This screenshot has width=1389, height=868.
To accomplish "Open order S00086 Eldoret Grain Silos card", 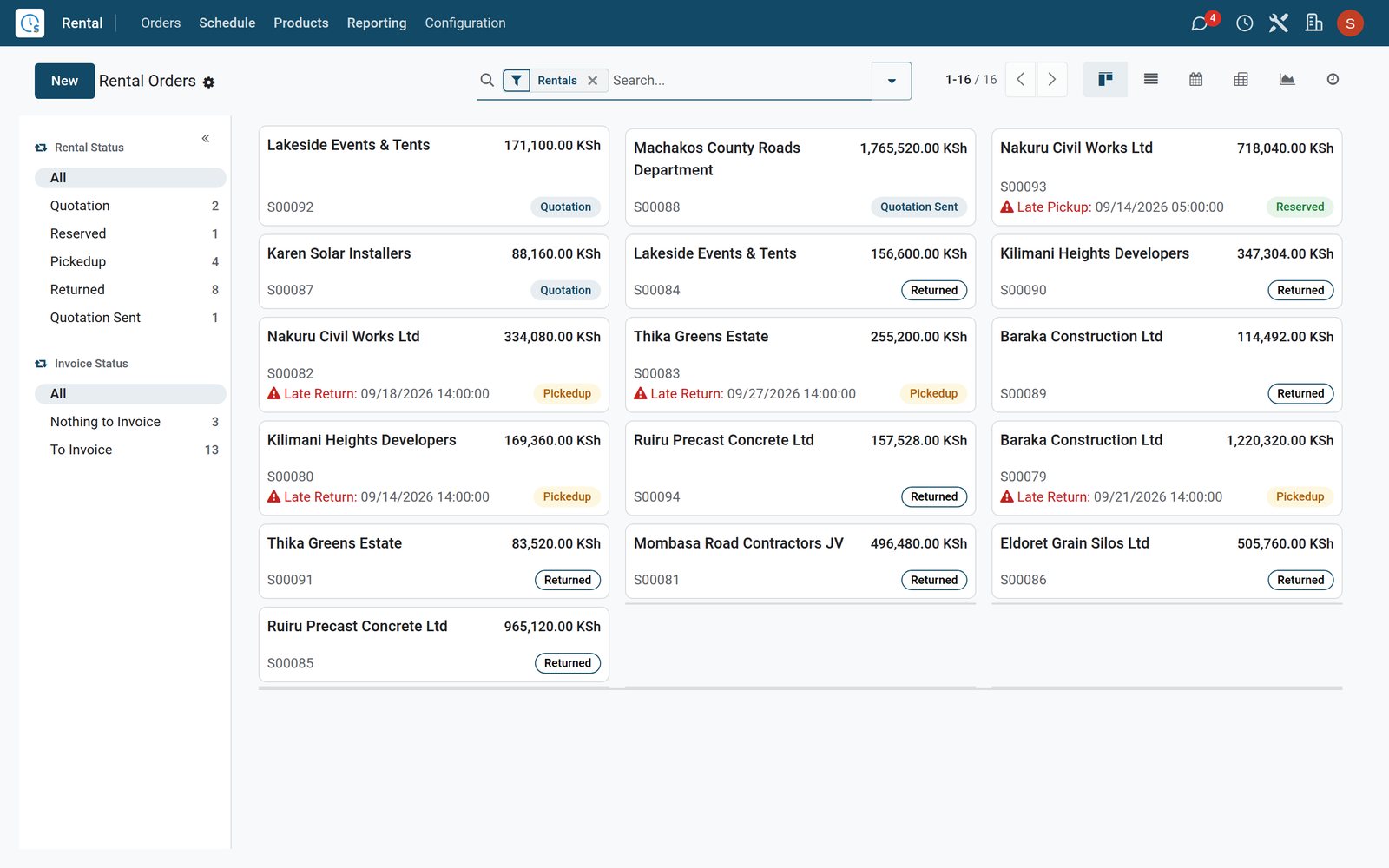I will tap(1167, 561).
